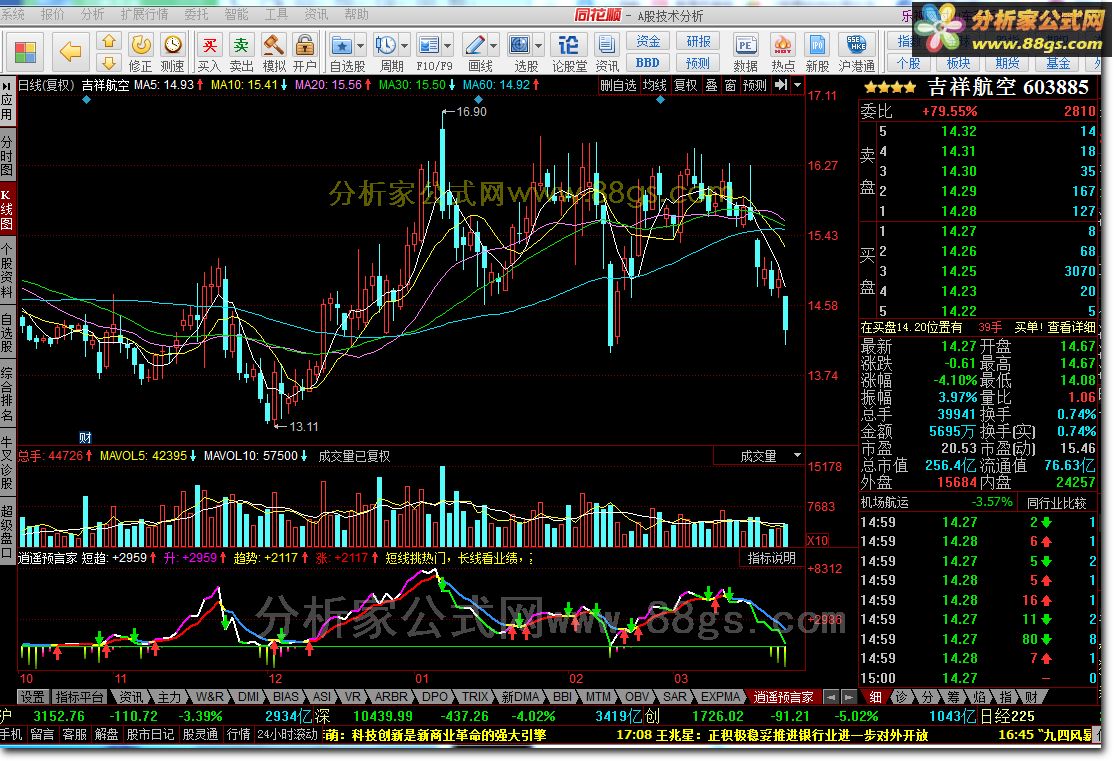Click the right blue diamond chart marker
1114x761 pixels.
click(660, 100)
